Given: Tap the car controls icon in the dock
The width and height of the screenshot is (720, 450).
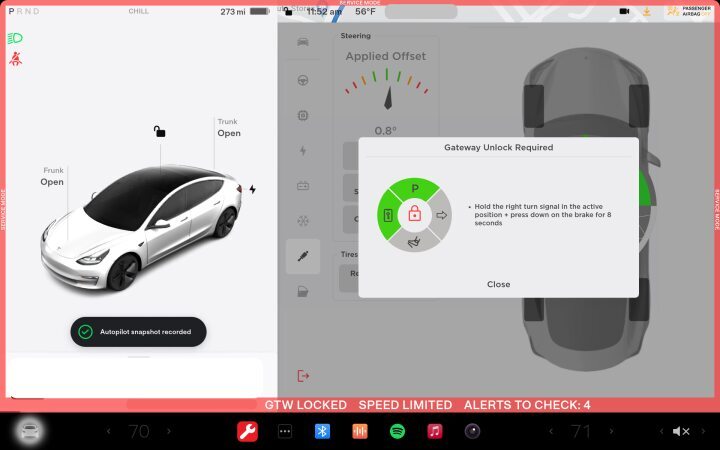Looking at the screenshot, I should tap(30, 431).
